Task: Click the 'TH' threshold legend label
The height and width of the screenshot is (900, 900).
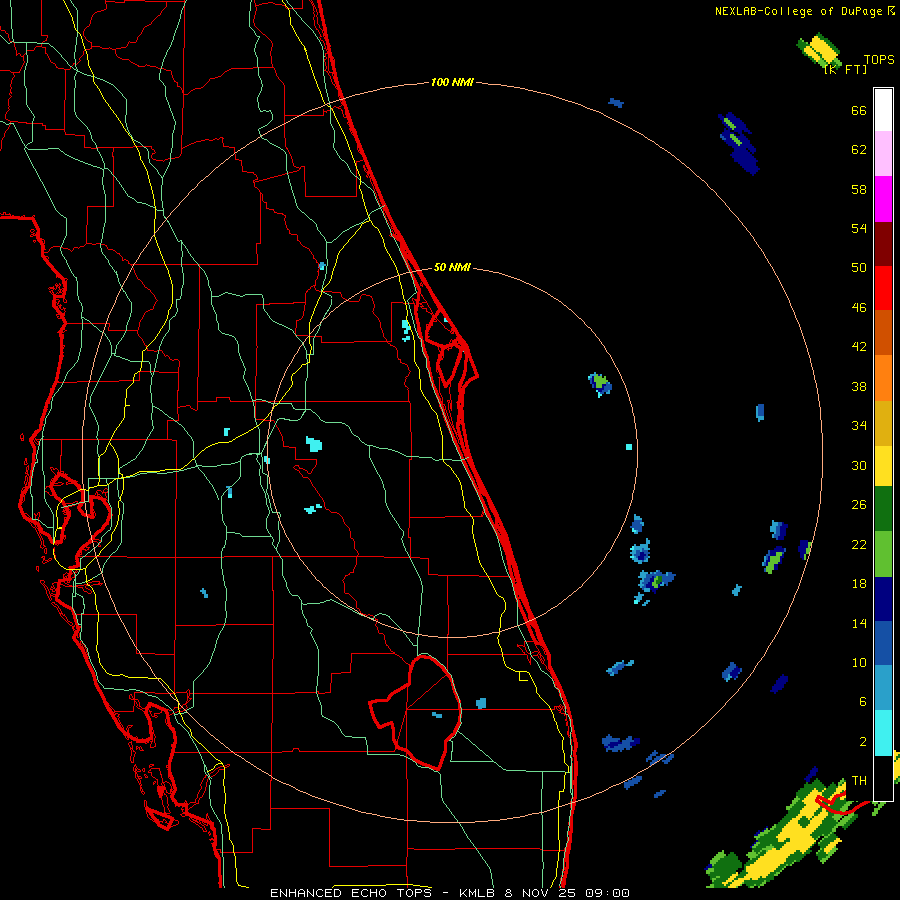Action: coord(859,780)
